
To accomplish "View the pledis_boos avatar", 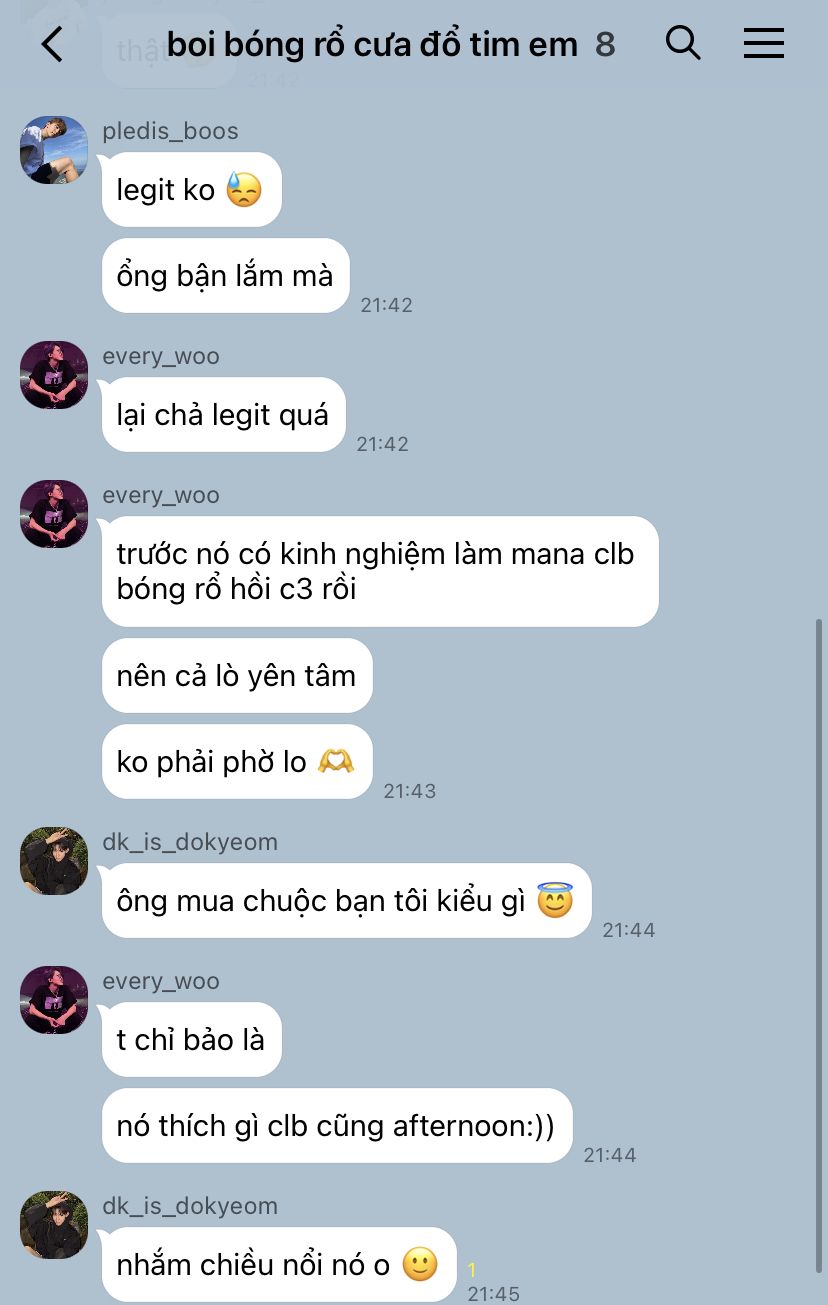I will pyautogui.click(x=54, y=150).
